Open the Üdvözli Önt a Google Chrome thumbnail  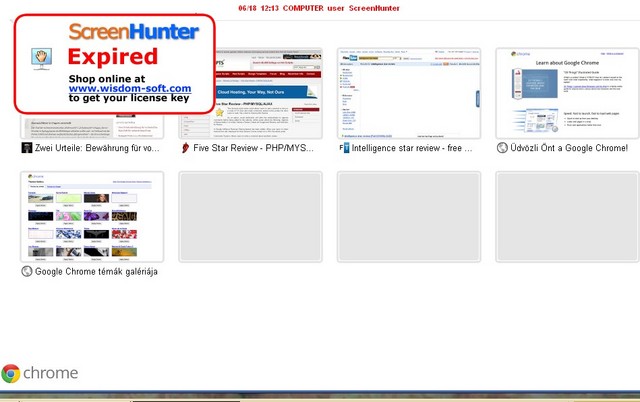point(567,93)
